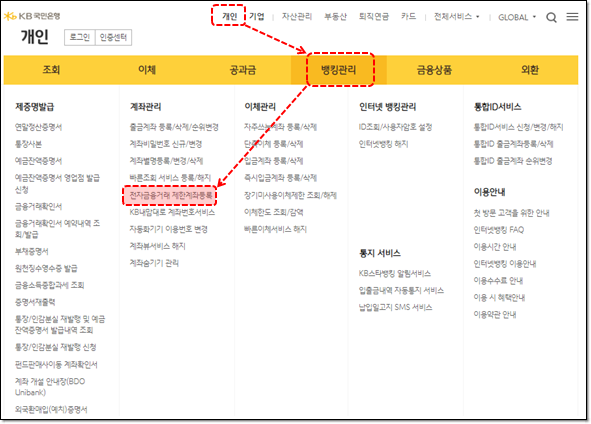Click the KB국민은행 logo

point(32,16)
